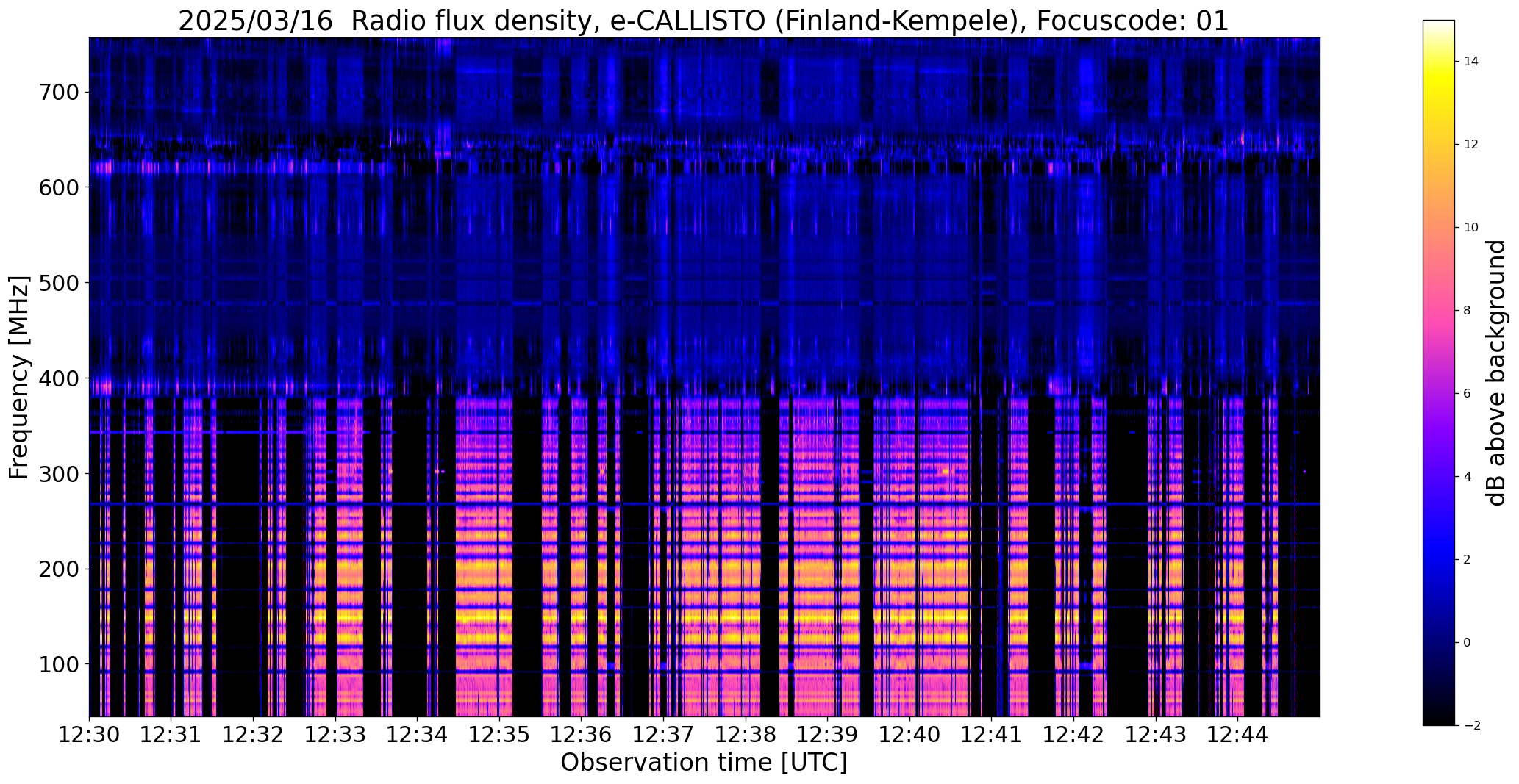Viewport: 1519px width, 784px height.
Task: Click the 12:30 time tick label
Action: 90,735
